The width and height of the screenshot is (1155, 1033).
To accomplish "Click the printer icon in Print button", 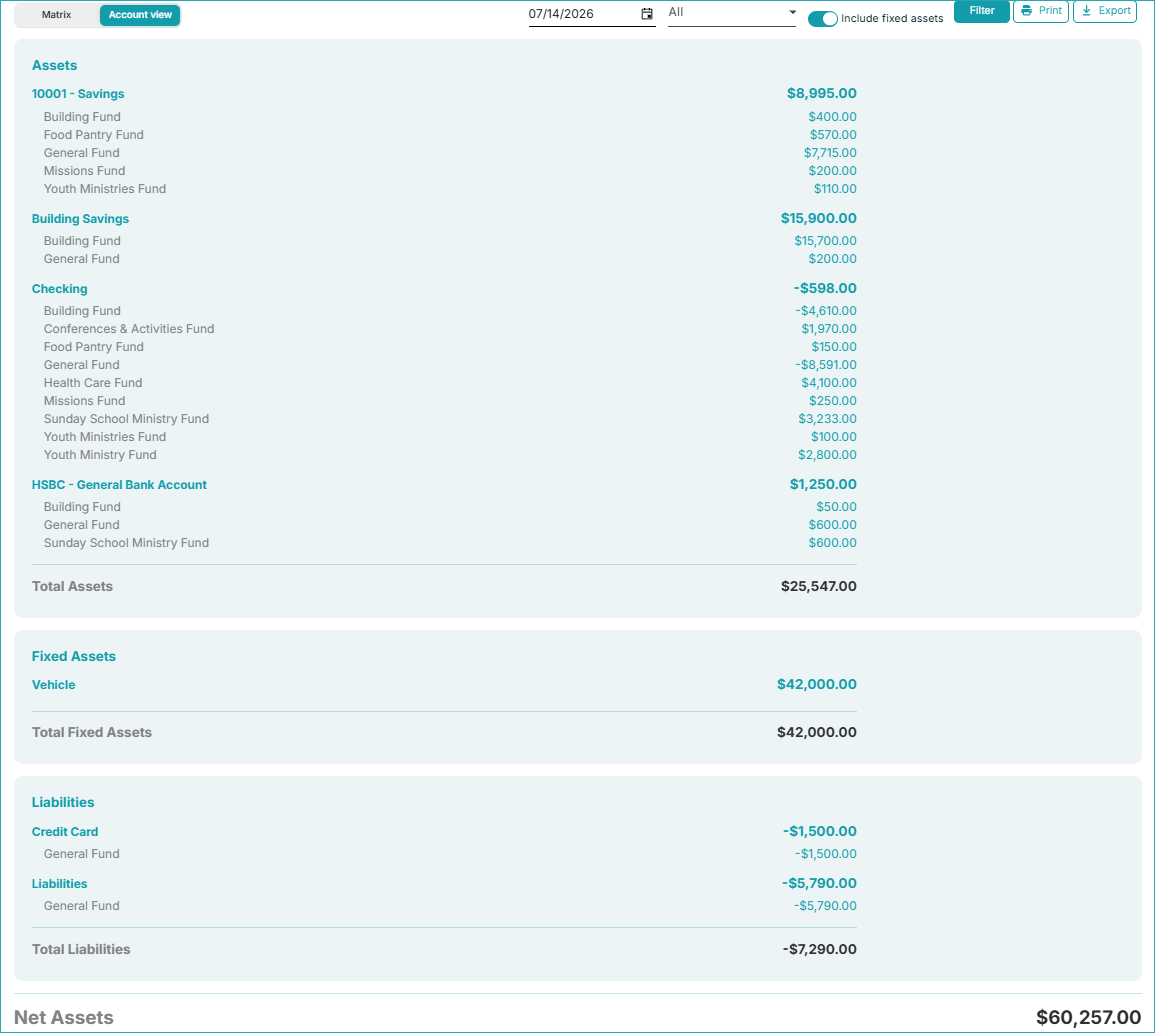I will 1027,10.
